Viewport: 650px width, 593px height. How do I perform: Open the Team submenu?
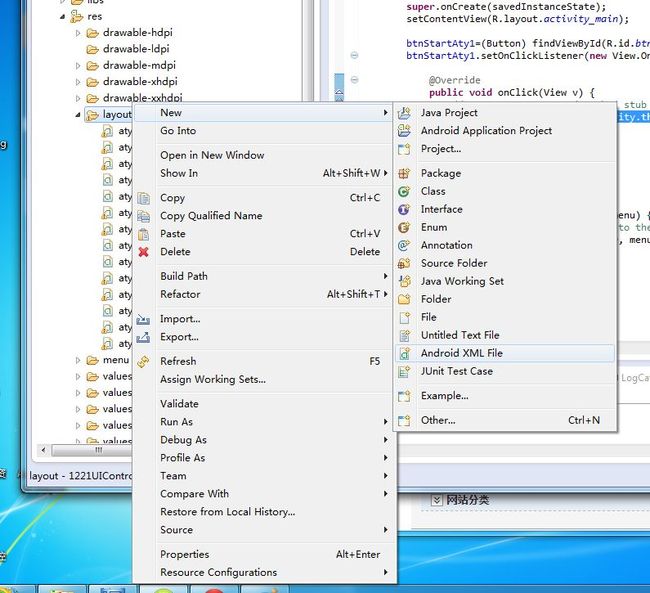click(264, 476)
